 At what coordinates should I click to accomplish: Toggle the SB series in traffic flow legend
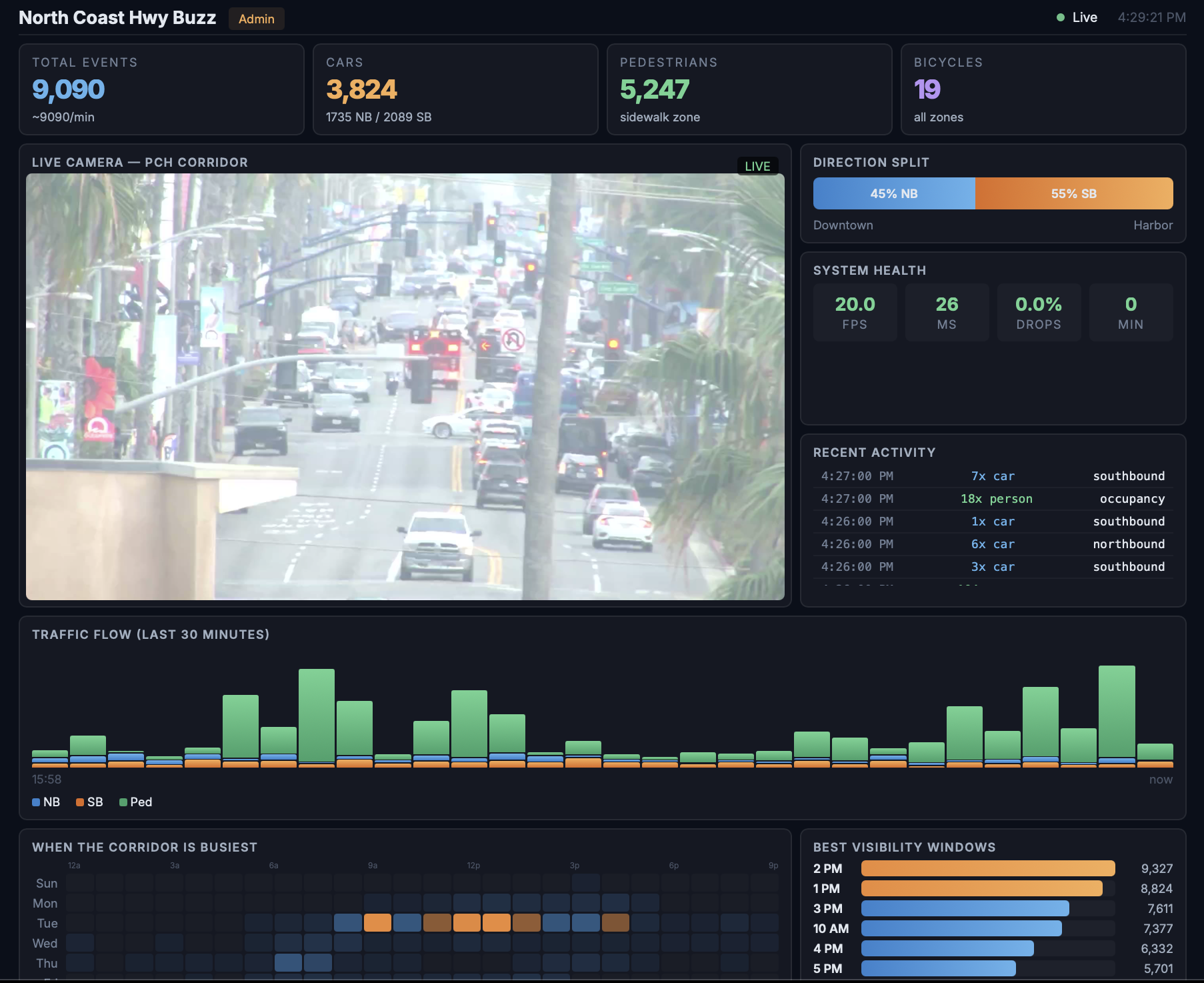(x=89, y=802)
